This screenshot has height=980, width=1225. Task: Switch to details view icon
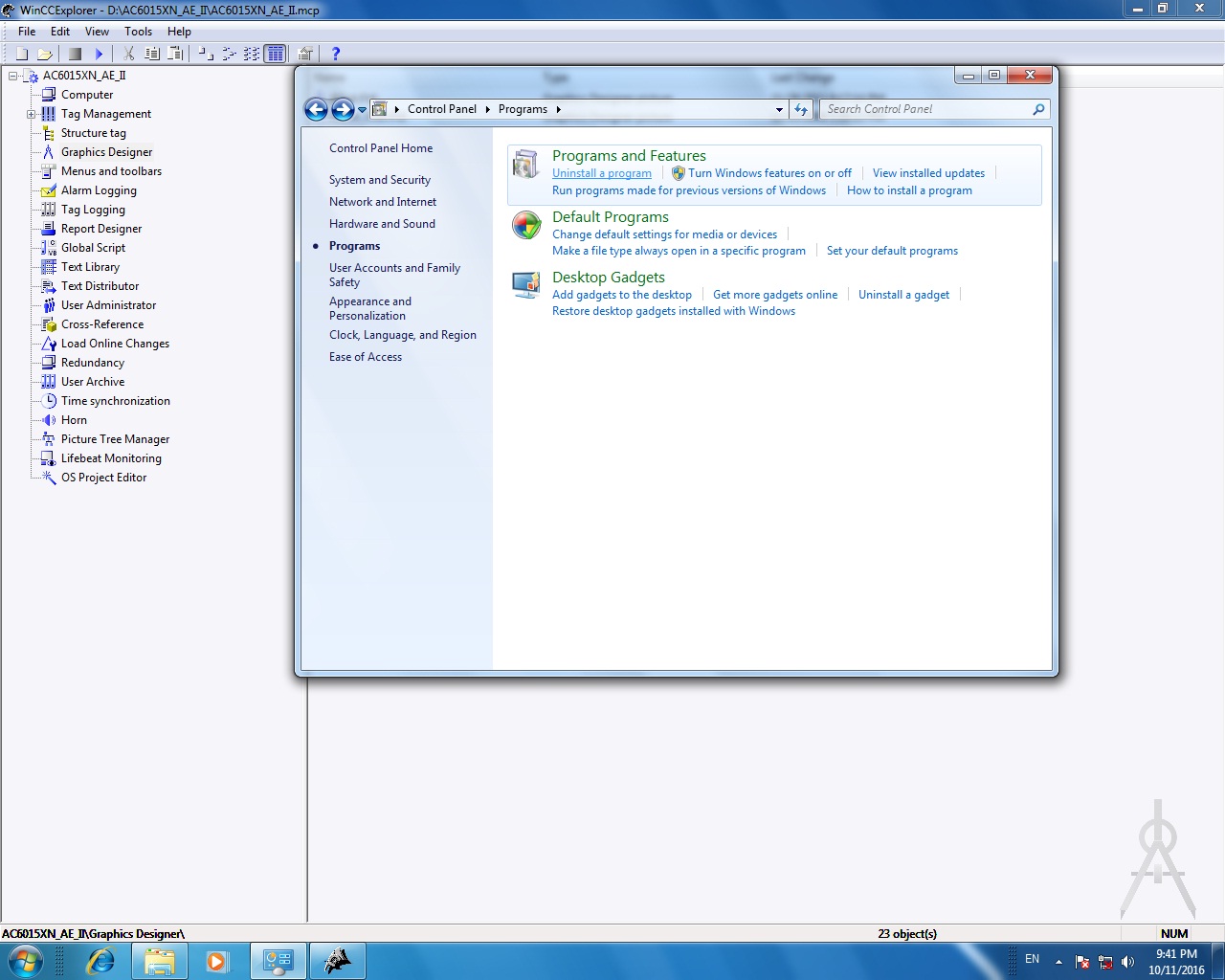point(276,54)
